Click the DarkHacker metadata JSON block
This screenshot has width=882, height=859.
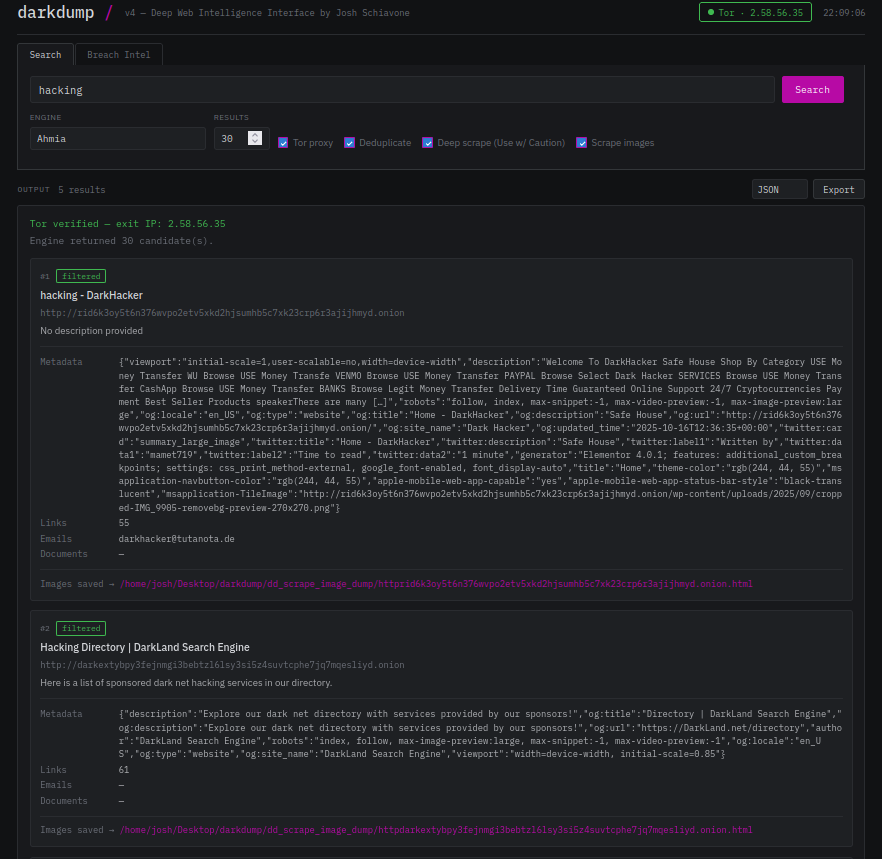(480, 435)
